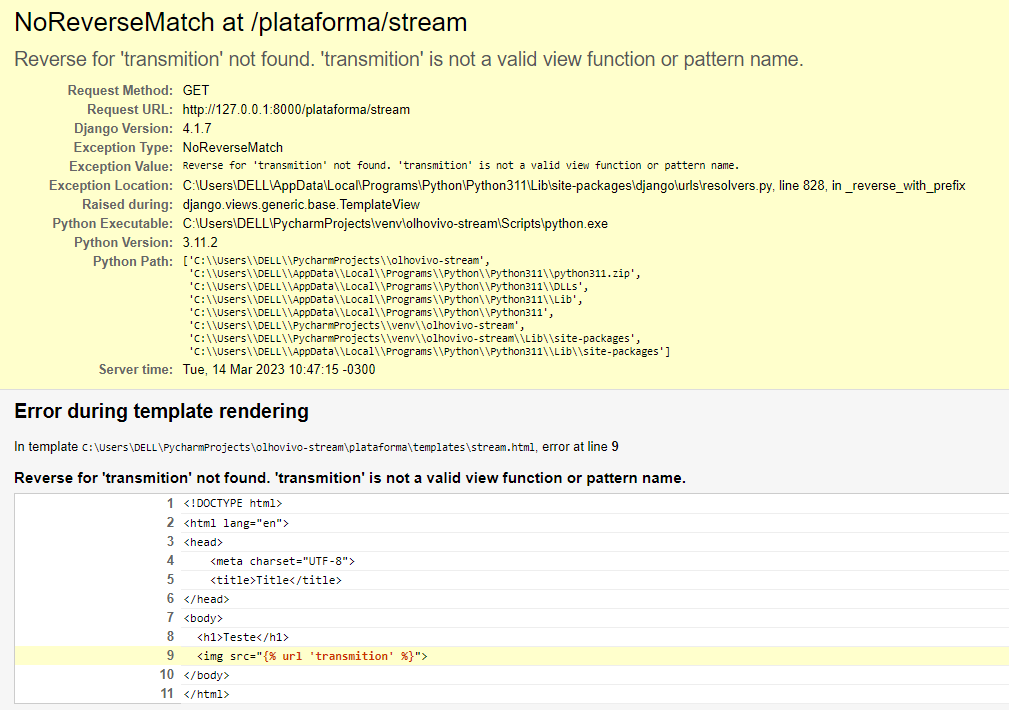Open the Request URL link http://127.0.0.1:8000/plataforma/stream

pyautogui.click(x=295, y=109)
